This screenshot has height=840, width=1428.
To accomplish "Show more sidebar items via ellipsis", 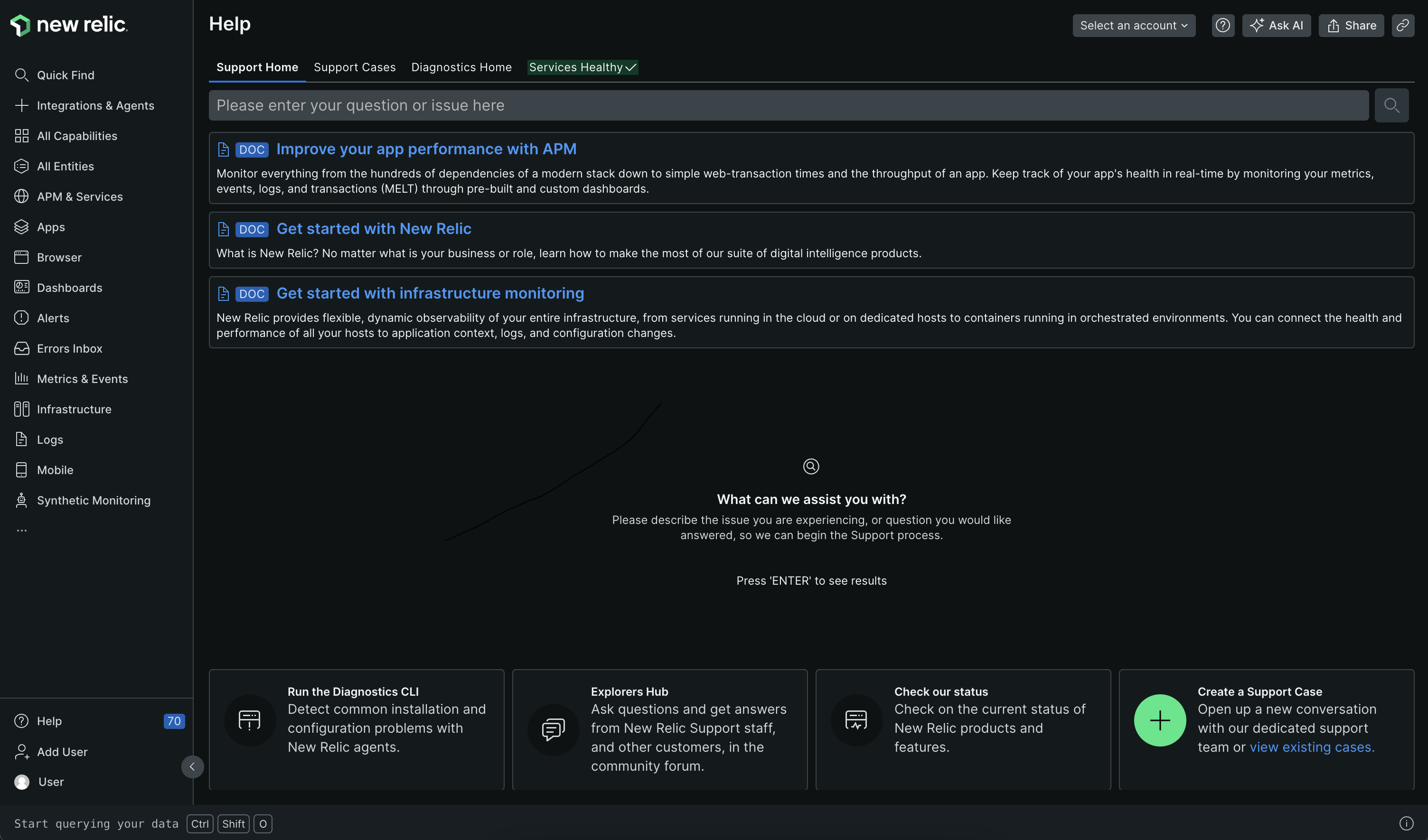I will coord(21,531).
